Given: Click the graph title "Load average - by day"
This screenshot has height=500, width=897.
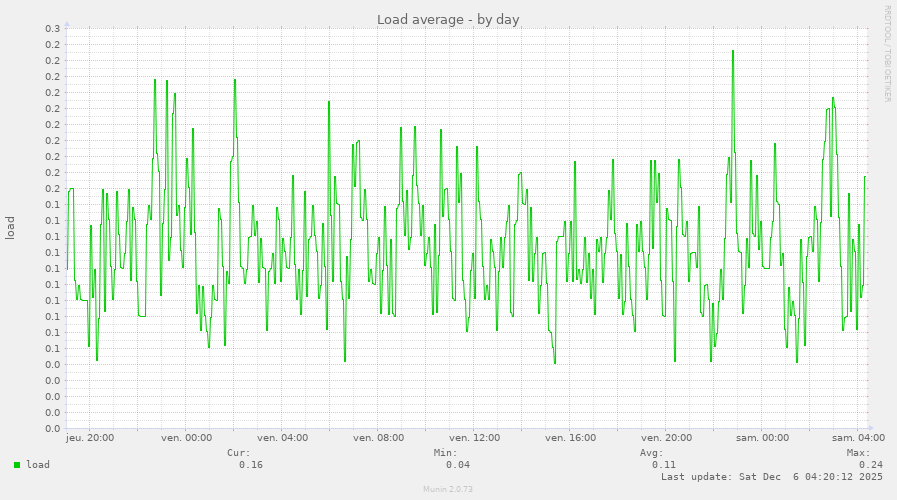Looking at the screenshot, I should (x=448, y=19).
